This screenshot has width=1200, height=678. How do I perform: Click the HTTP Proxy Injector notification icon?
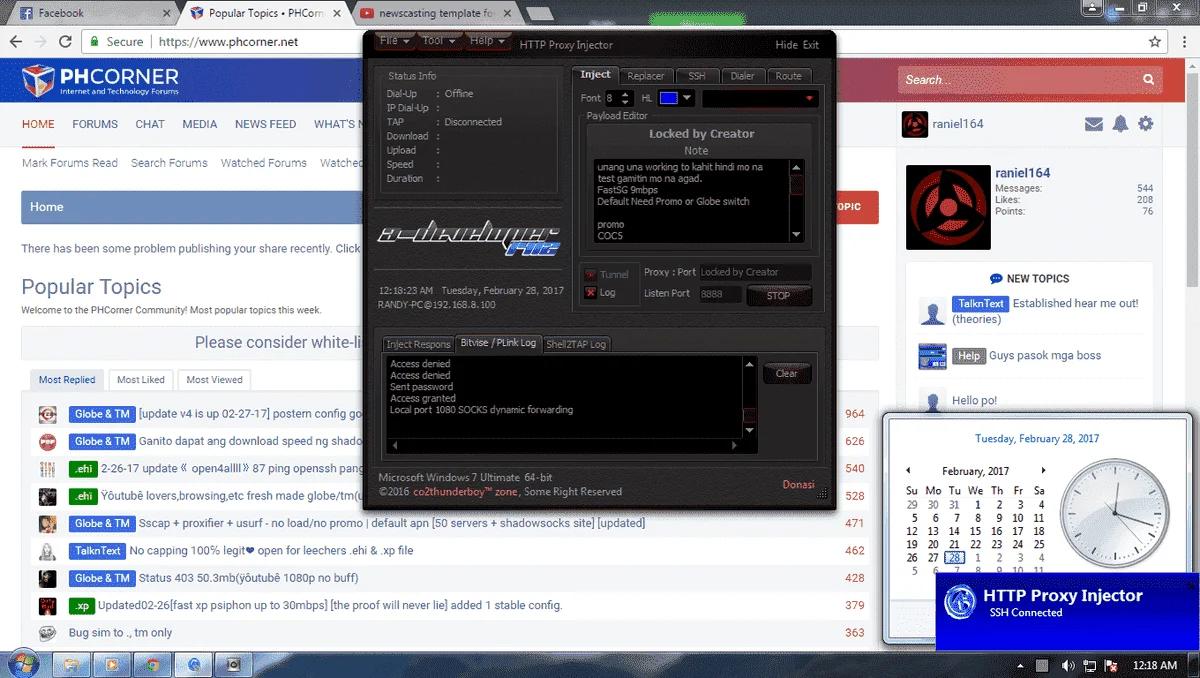pos(961,602)
